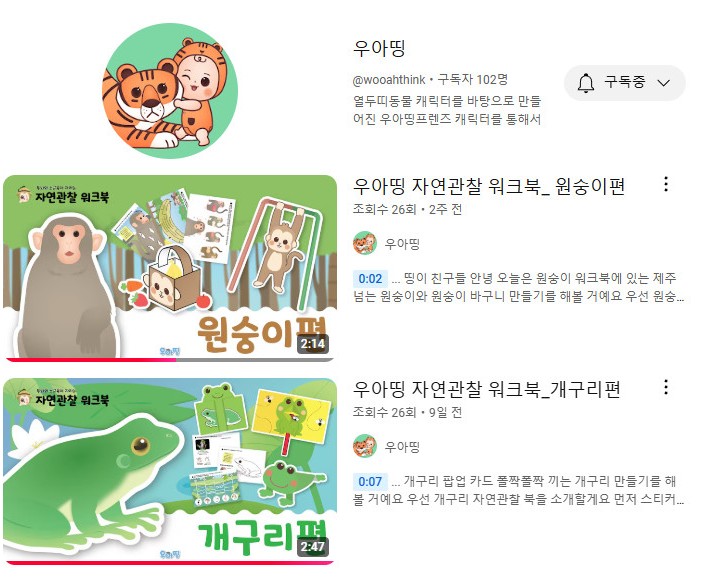Open the 구독중 subscribed button
Viewport: 705px width, 588px height.
pos(625,83)
